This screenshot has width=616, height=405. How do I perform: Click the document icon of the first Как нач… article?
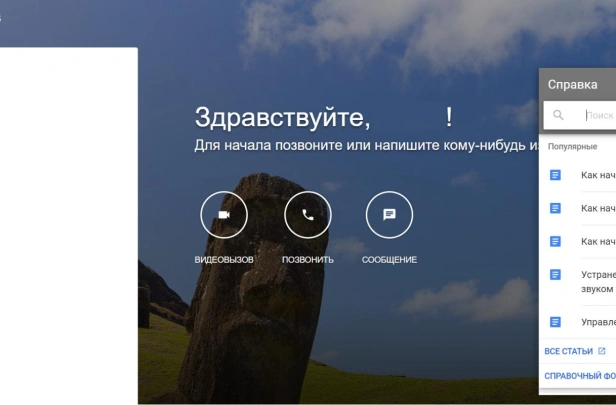tap(555, 175)
